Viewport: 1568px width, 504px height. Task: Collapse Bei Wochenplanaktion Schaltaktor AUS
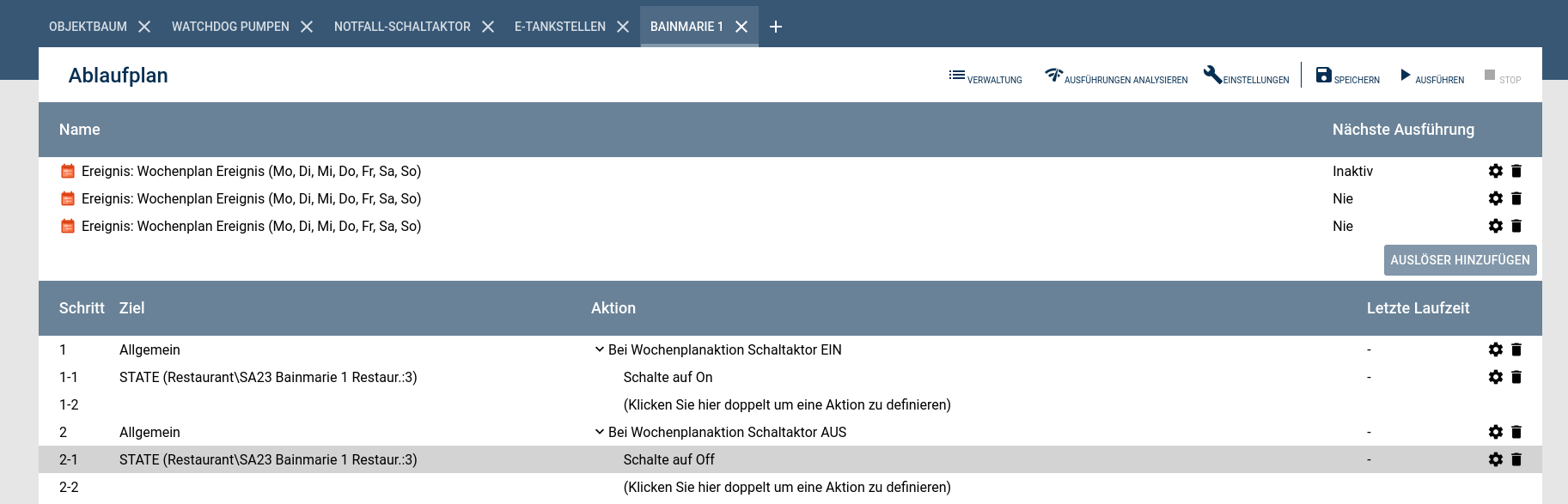[600, 432]
